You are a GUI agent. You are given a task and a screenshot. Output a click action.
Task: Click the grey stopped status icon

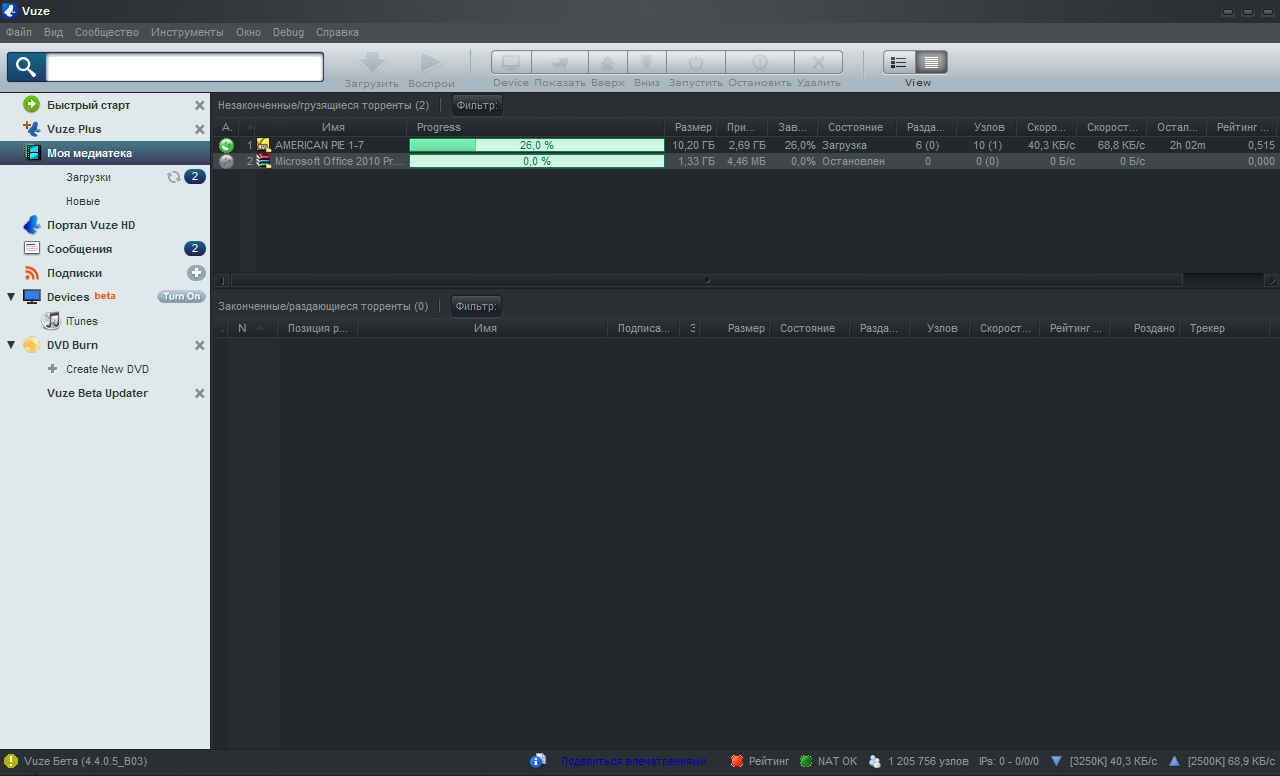(227, 161)
